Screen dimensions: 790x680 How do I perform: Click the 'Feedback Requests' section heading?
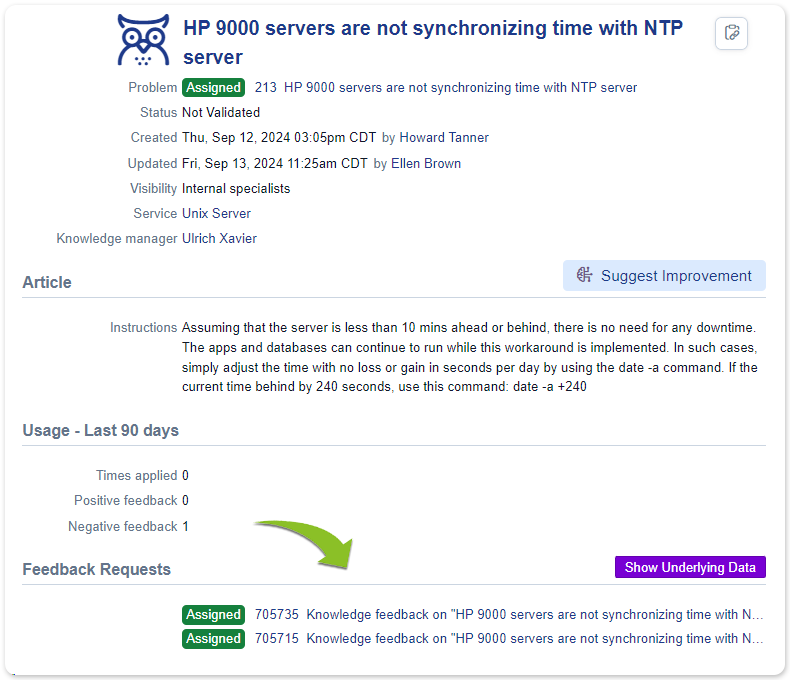click(96, 569)
